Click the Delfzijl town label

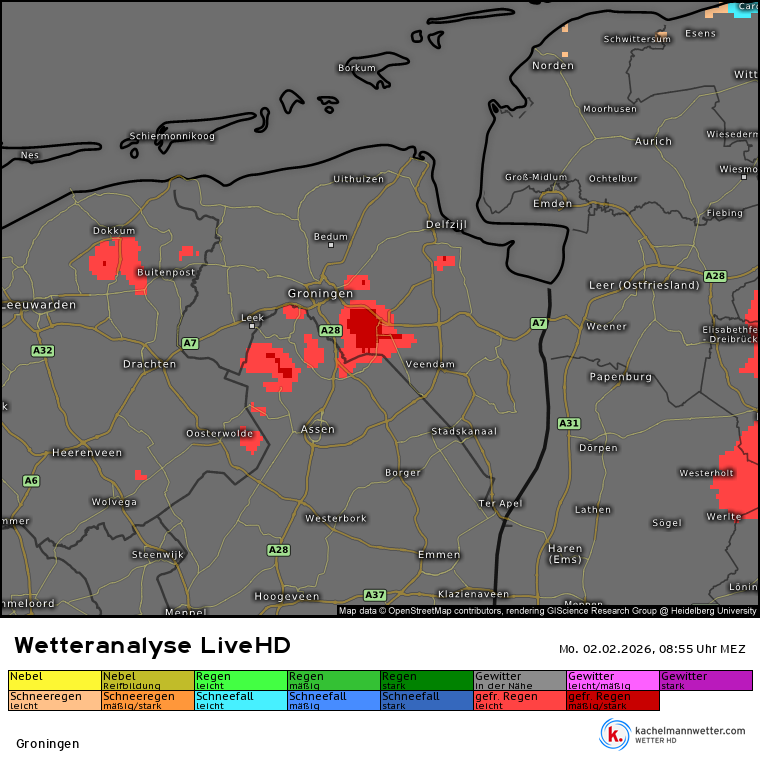point(446,224)
